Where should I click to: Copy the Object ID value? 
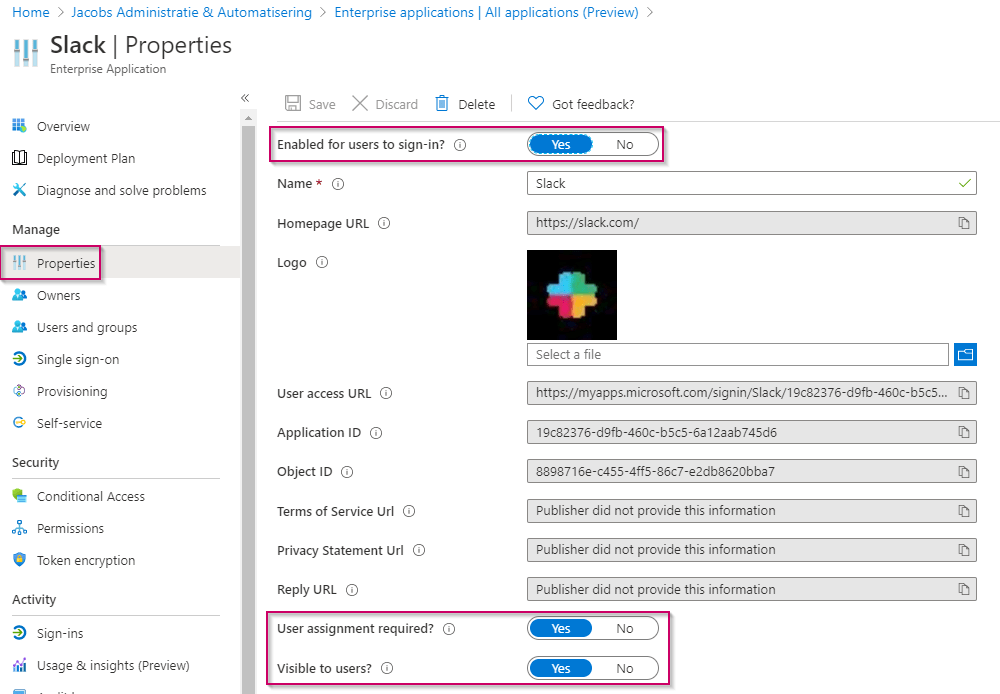tap(964, 472)
